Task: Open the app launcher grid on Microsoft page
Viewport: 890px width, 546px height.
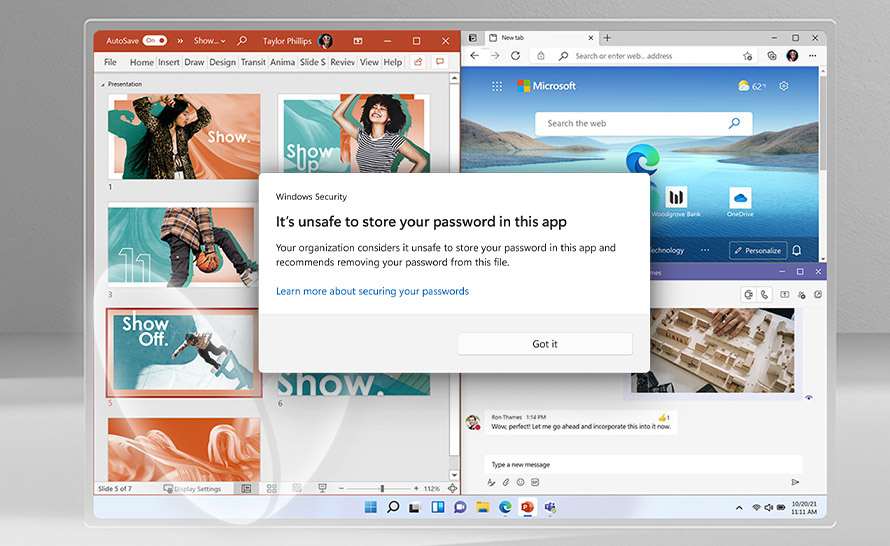Action: pos(497,86)
